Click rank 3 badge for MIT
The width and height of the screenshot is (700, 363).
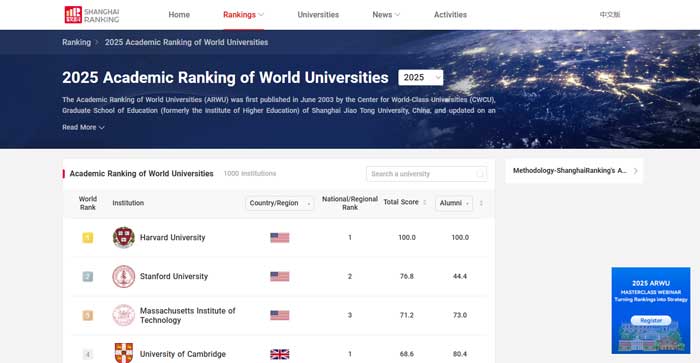88,315
